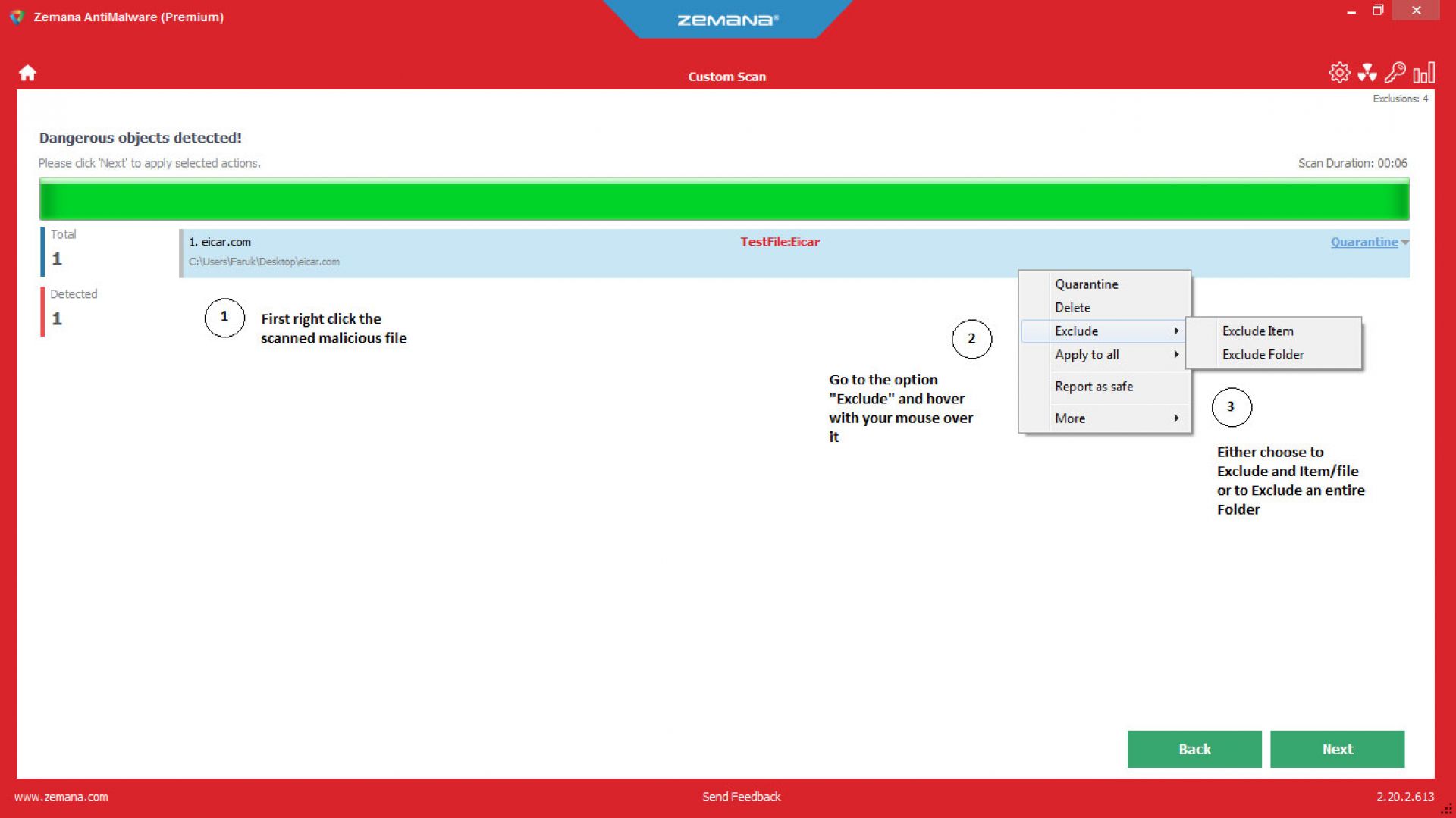Select Exclude Folder option
The image size is (1456, 818).
click(x=1263, y=355)
